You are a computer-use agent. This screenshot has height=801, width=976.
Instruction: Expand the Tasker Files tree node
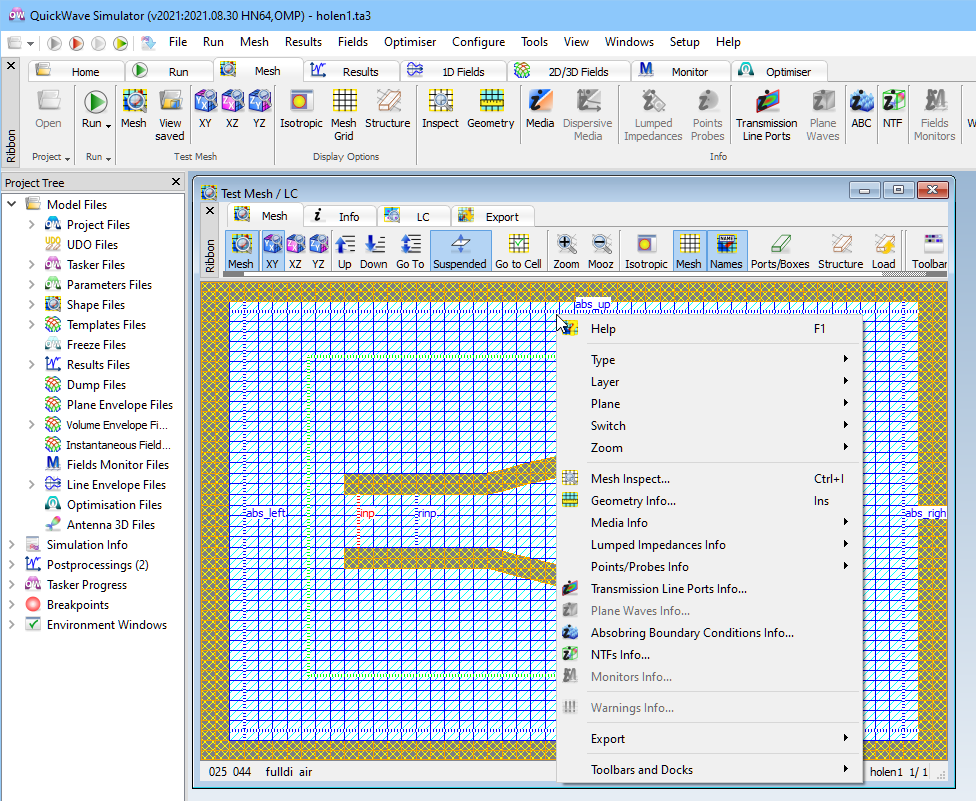(x=32, y=265)
